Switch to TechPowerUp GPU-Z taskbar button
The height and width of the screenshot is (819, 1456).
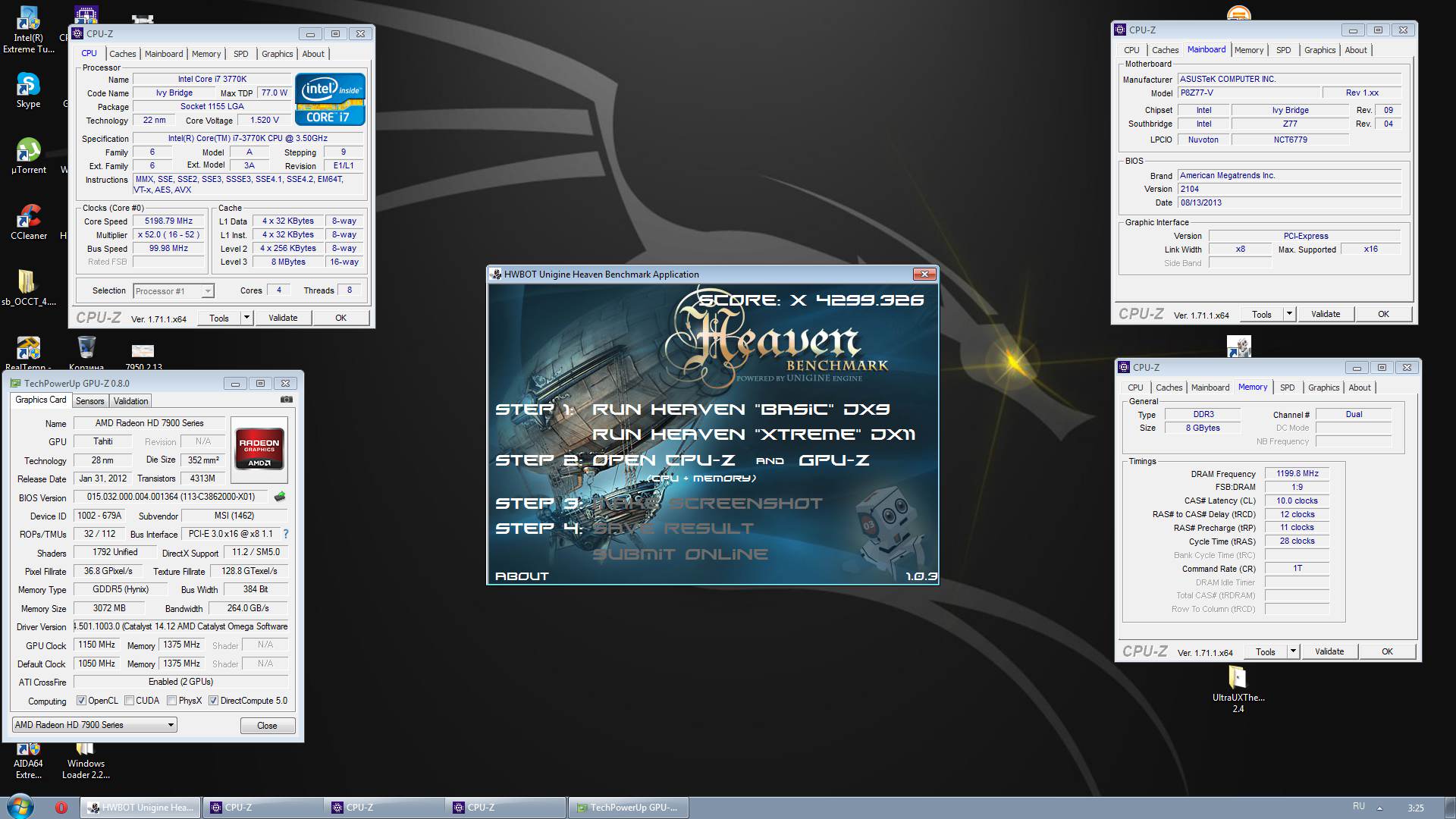(x=628, y=808)
